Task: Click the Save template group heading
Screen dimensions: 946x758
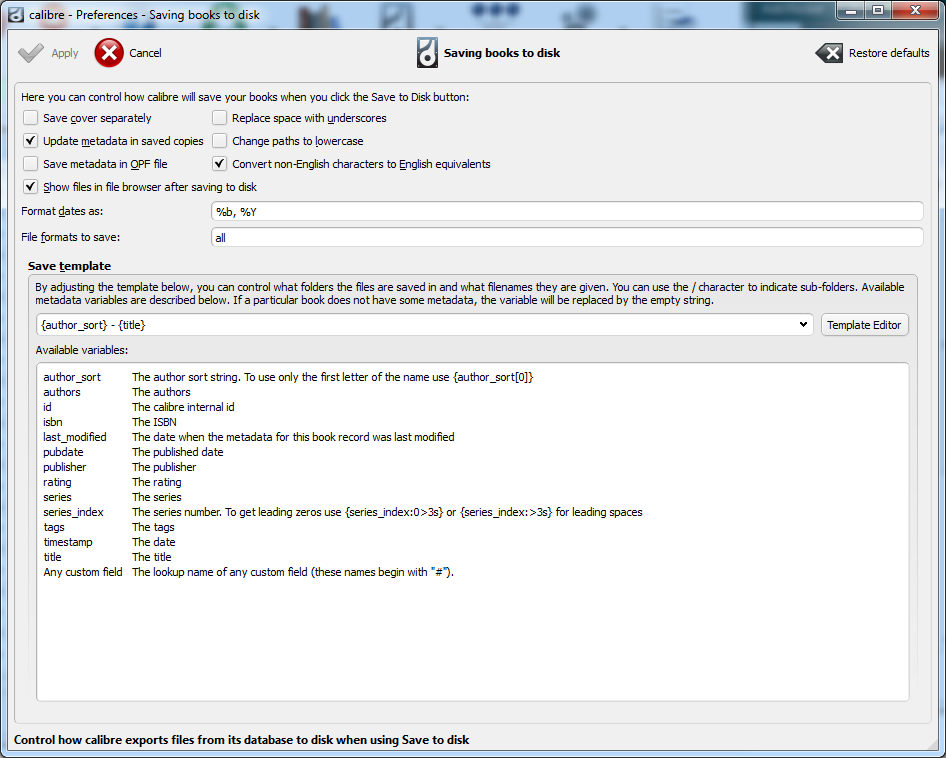Action: click(69, 266)
